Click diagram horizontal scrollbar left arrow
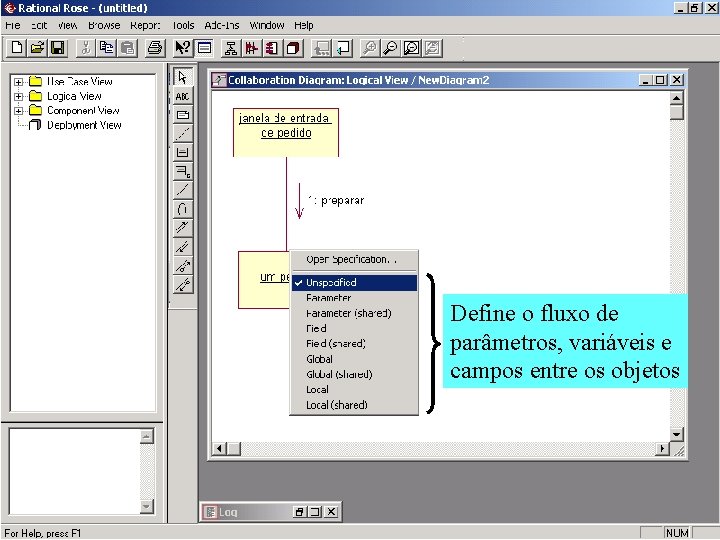 pos(219,448)
